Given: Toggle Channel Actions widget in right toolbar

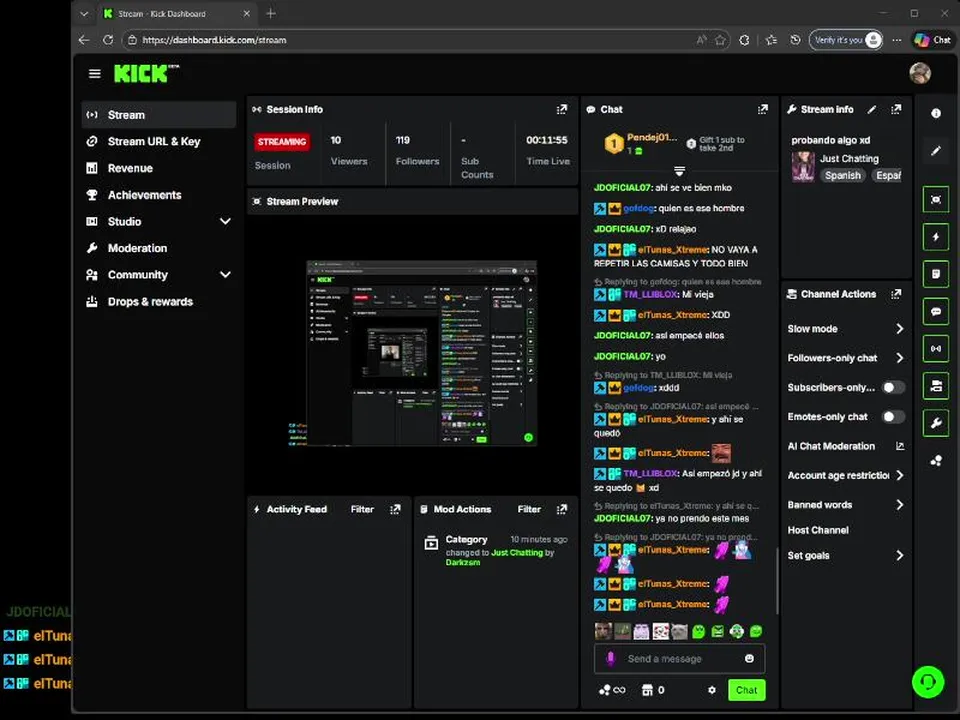Looking at the screenshot, I should [936, 386].
